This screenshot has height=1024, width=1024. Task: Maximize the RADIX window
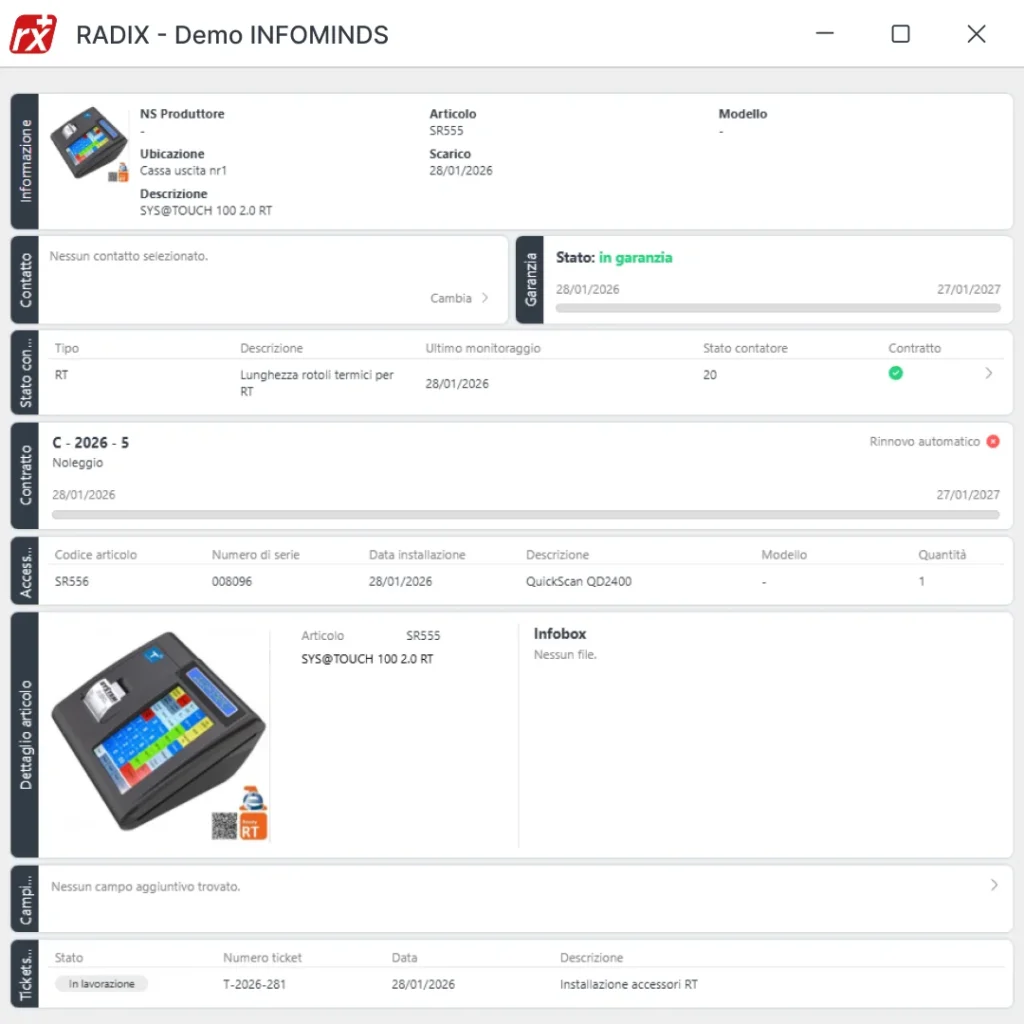[x=900, y=34]
